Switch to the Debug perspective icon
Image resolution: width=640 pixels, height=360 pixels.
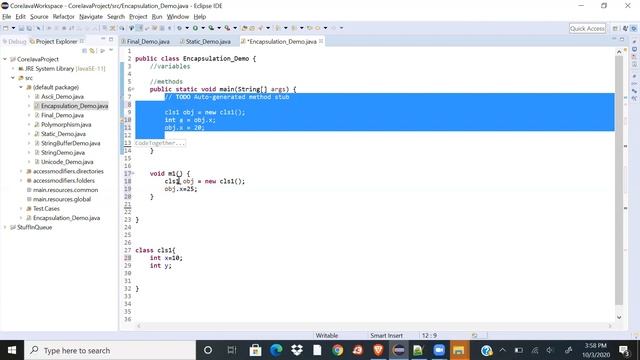coord(634,29)
